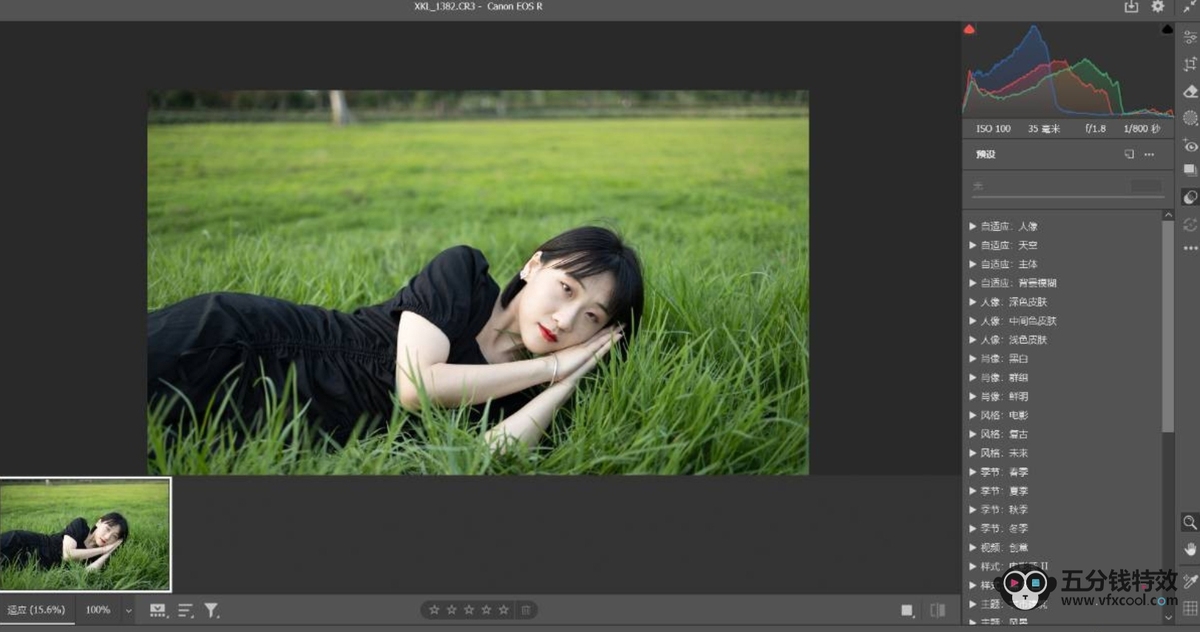The height and width of the screenshot is (632, 1200).
Task: Select the Crop and Rotate tool
Action: [1190, 63]
